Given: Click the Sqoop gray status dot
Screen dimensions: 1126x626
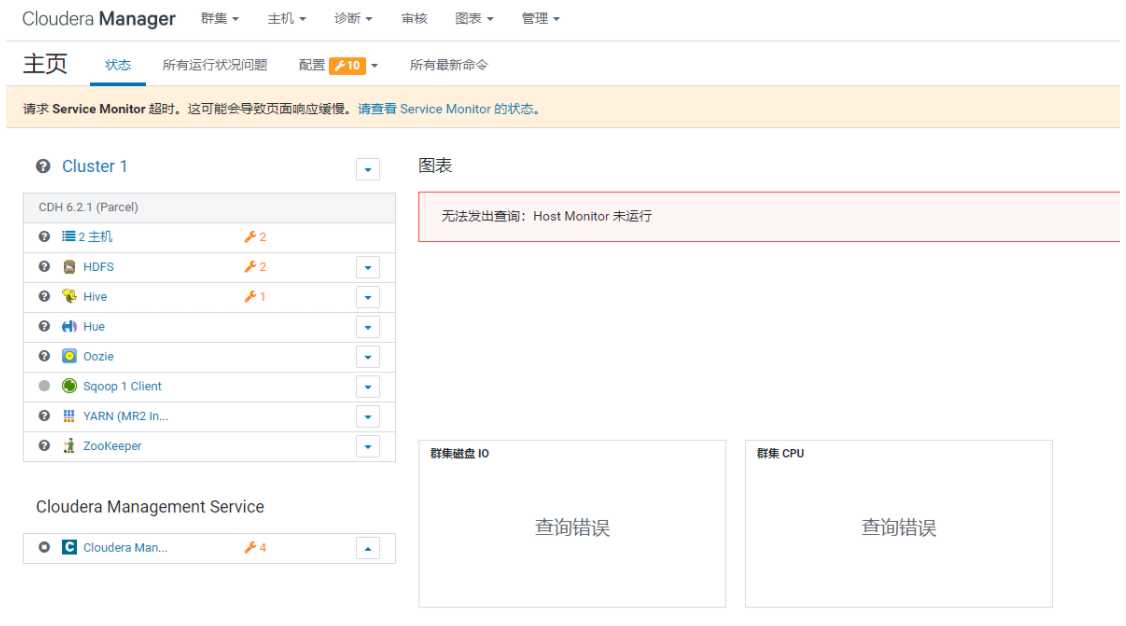Looking at the screenshot, I should pyautogui.click(x=44, y=386).
